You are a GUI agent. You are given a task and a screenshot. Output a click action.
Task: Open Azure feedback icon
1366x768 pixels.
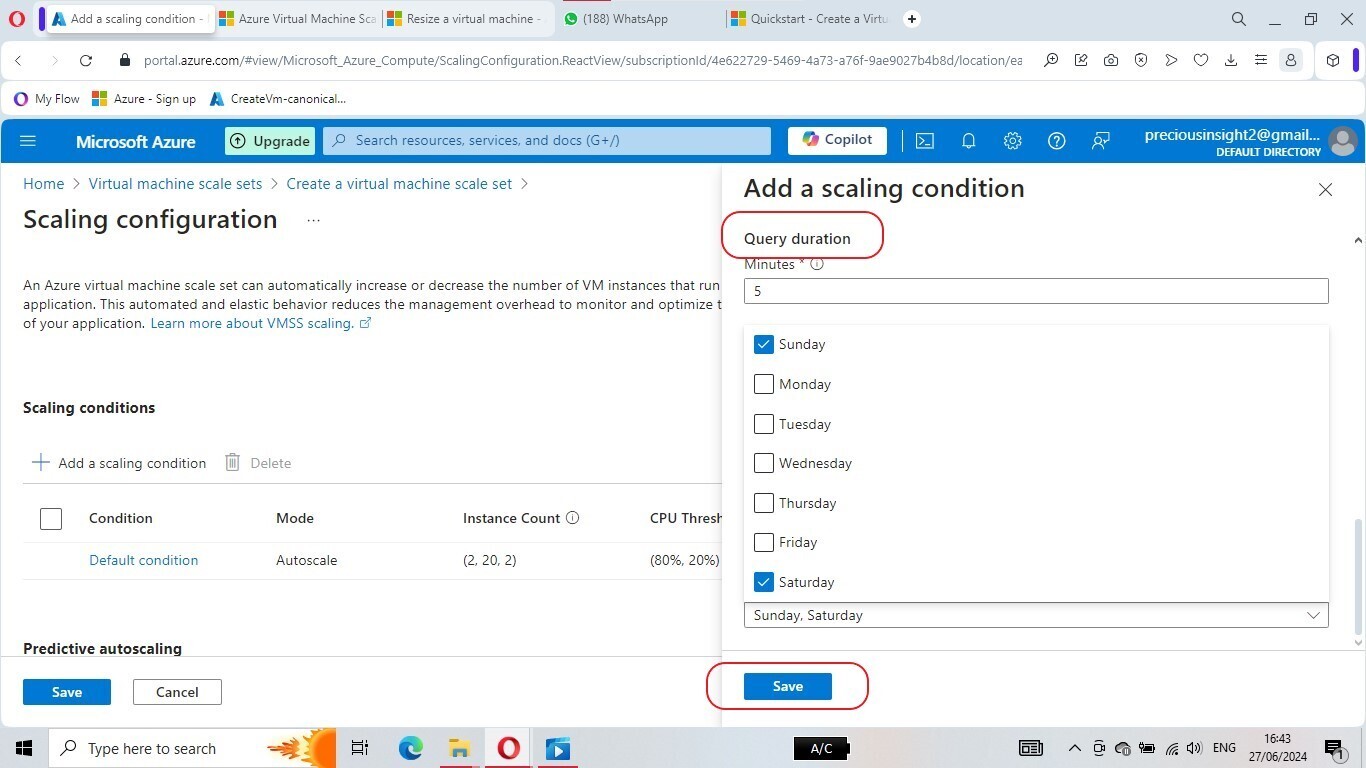(1100, 141)
